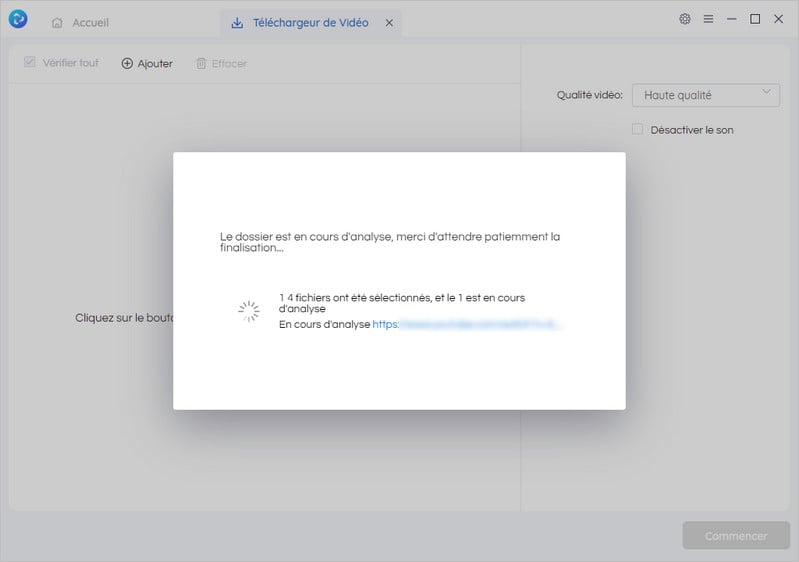
Task: Open the Accueil home tab
Action: (80, 23)
